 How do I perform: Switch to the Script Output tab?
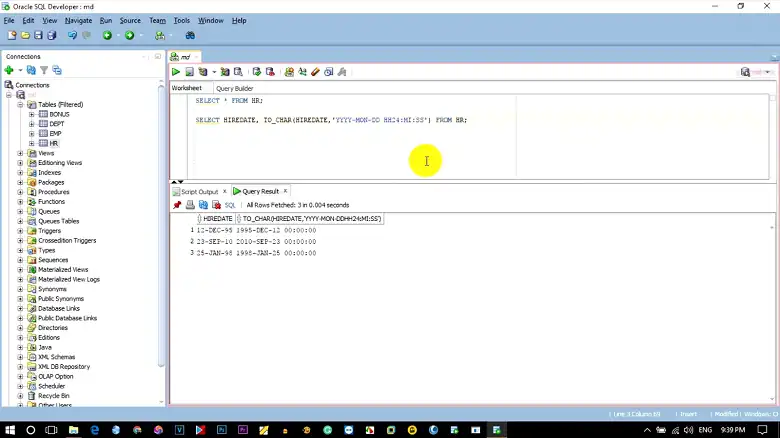(199, 192)
